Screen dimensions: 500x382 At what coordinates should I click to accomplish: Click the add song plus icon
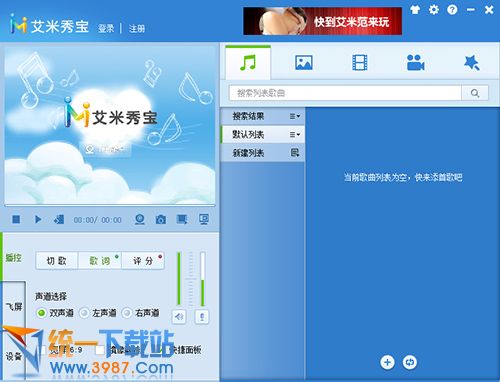[x=387, y=362]
